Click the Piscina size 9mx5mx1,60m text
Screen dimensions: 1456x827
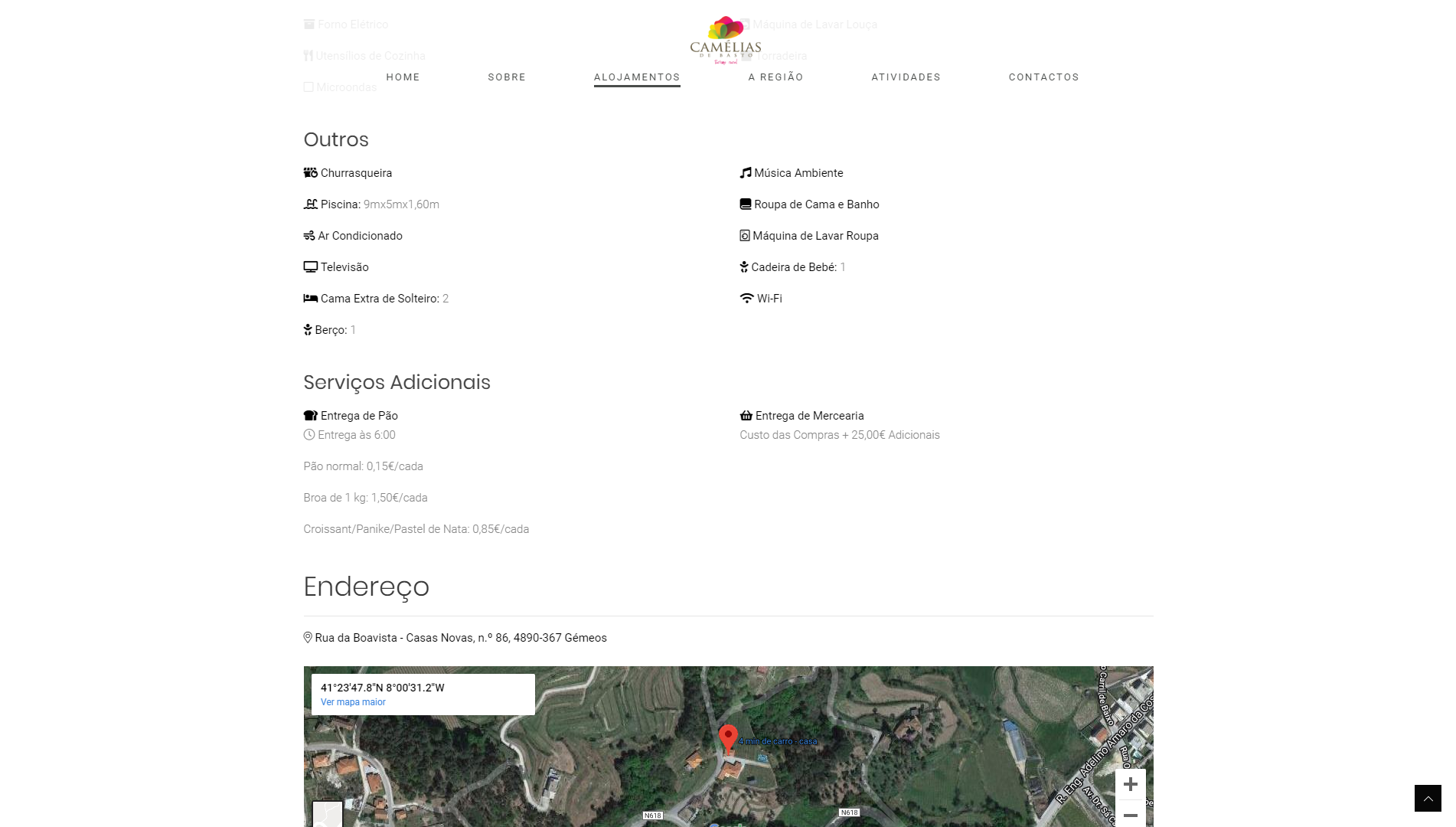(x=401, y=204)
